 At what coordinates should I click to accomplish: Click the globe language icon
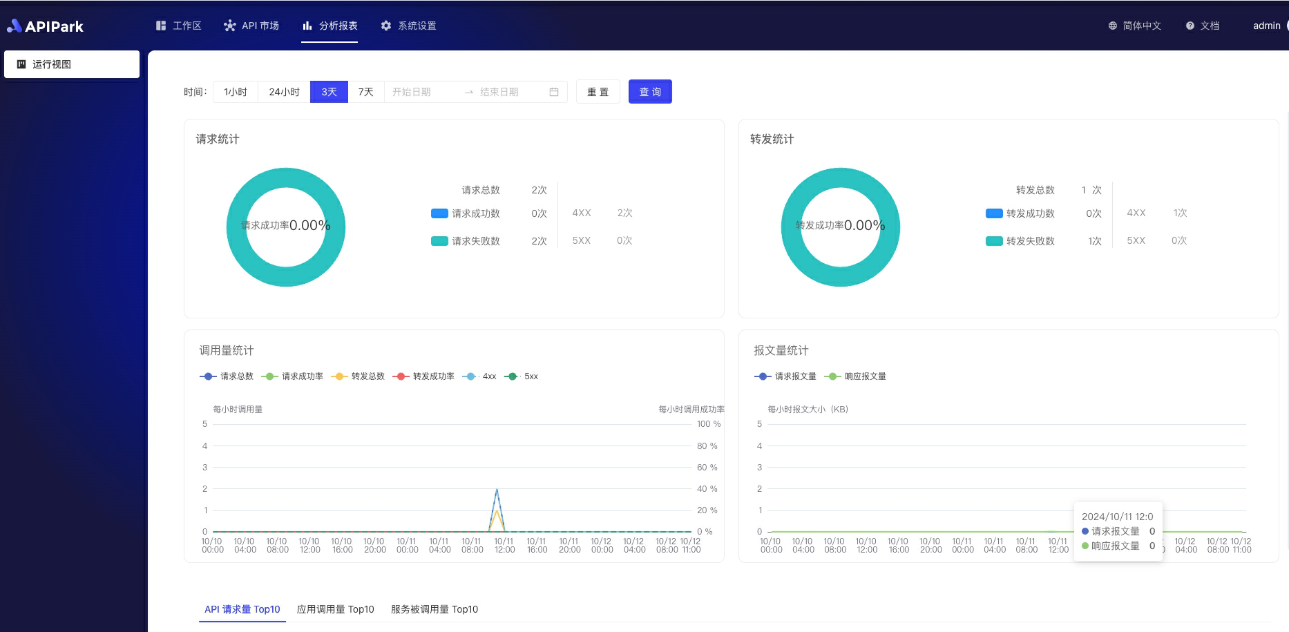1113,26
